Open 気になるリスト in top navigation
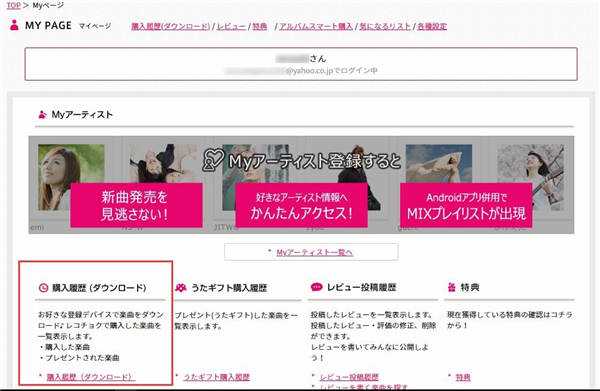This screenshot has height=391, width=600. tap(385, 26)
